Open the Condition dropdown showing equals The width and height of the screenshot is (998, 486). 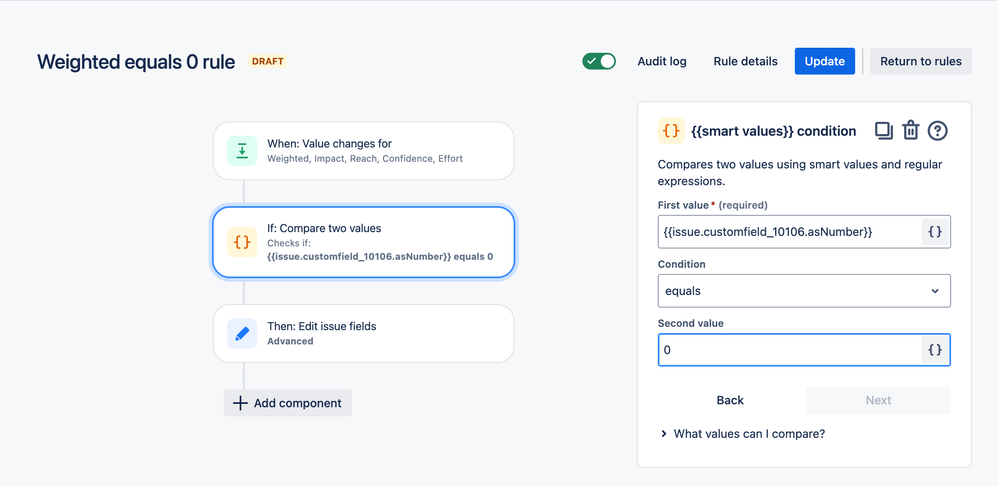point(803,291)
